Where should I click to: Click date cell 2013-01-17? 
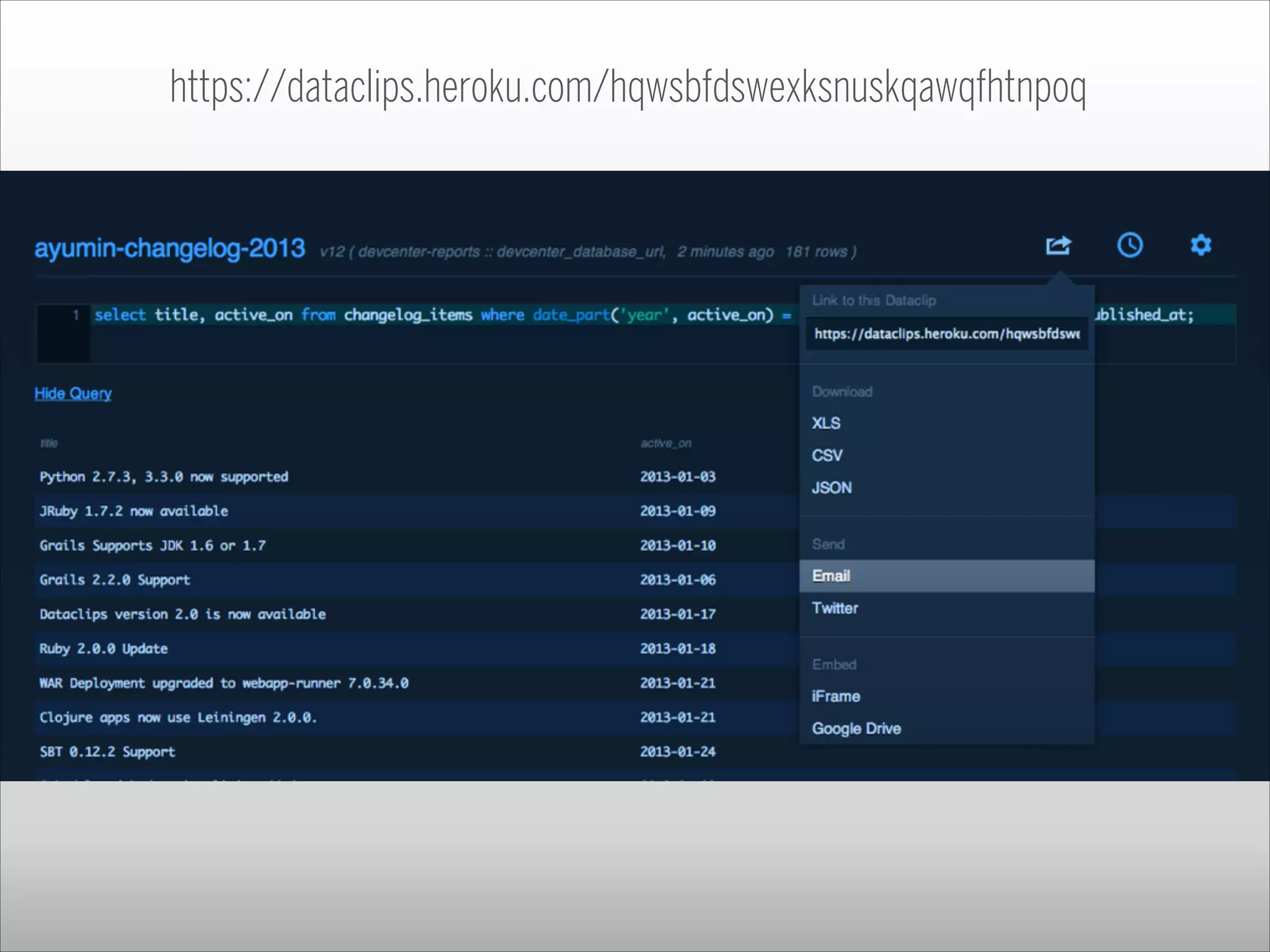pyautogui.click(x=678, y=614)
